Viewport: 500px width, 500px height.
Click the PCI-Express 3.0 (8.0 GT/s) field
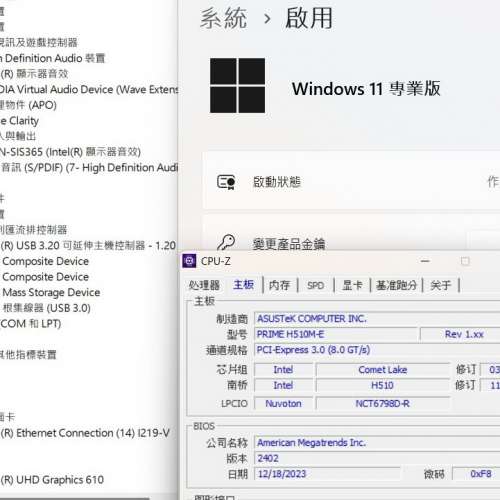377,350
